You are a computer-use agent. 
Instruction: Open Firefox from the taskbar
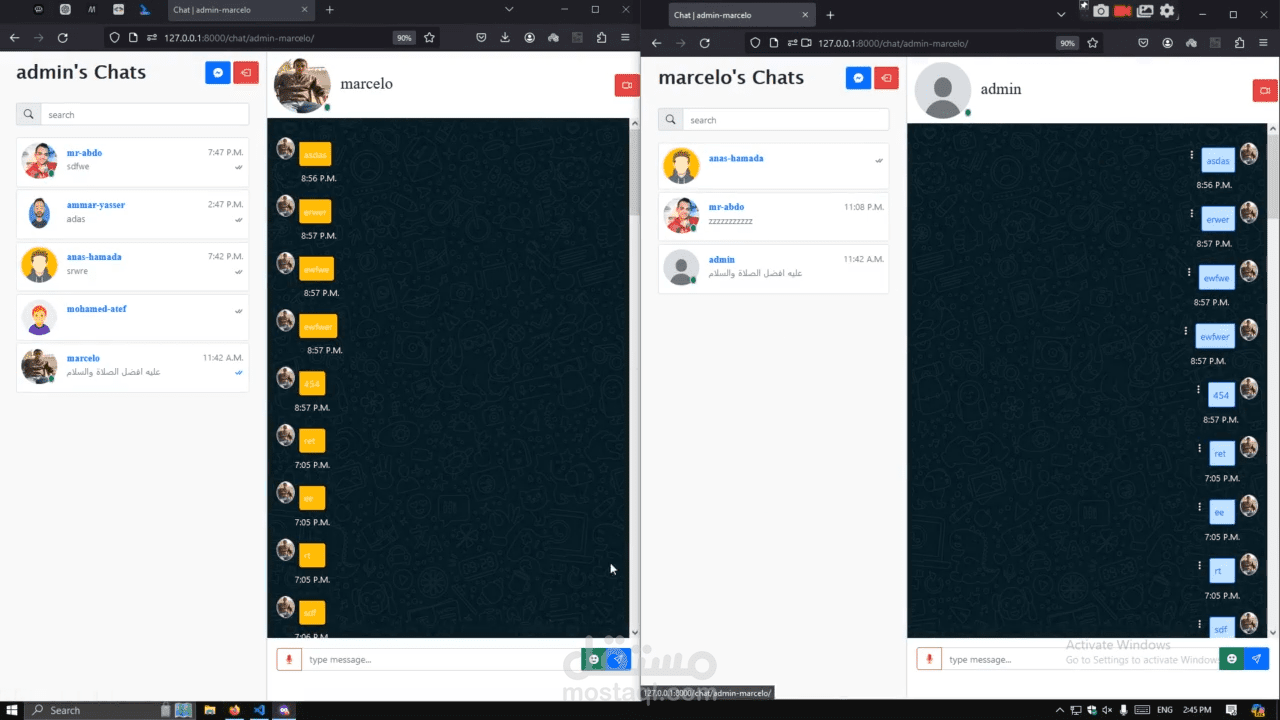click(235, 710)
